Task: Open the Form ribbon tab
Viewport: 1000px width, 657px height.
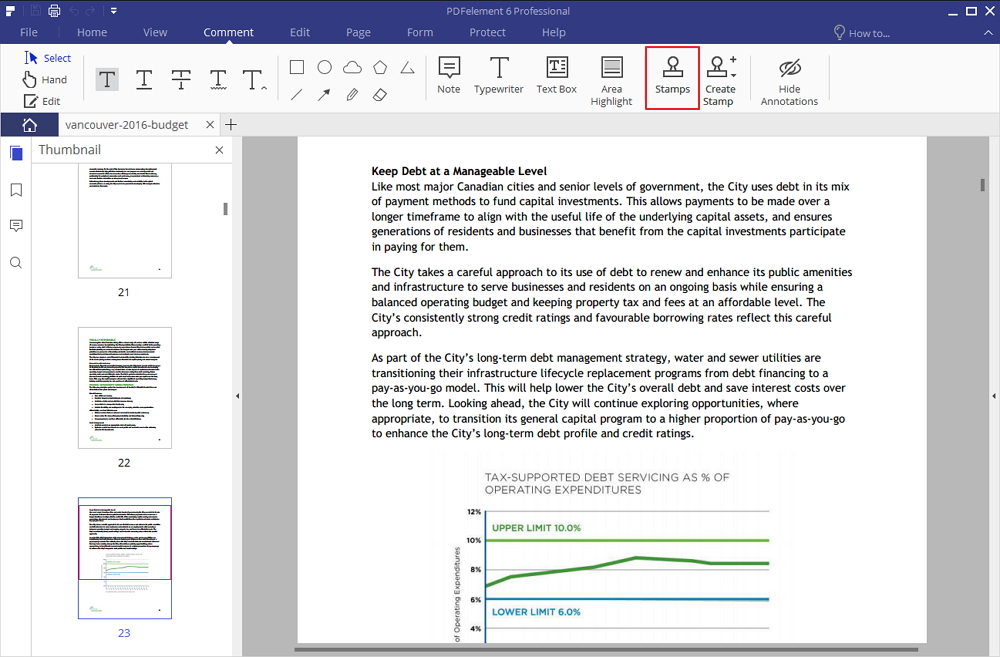Action: click(419, 32)
